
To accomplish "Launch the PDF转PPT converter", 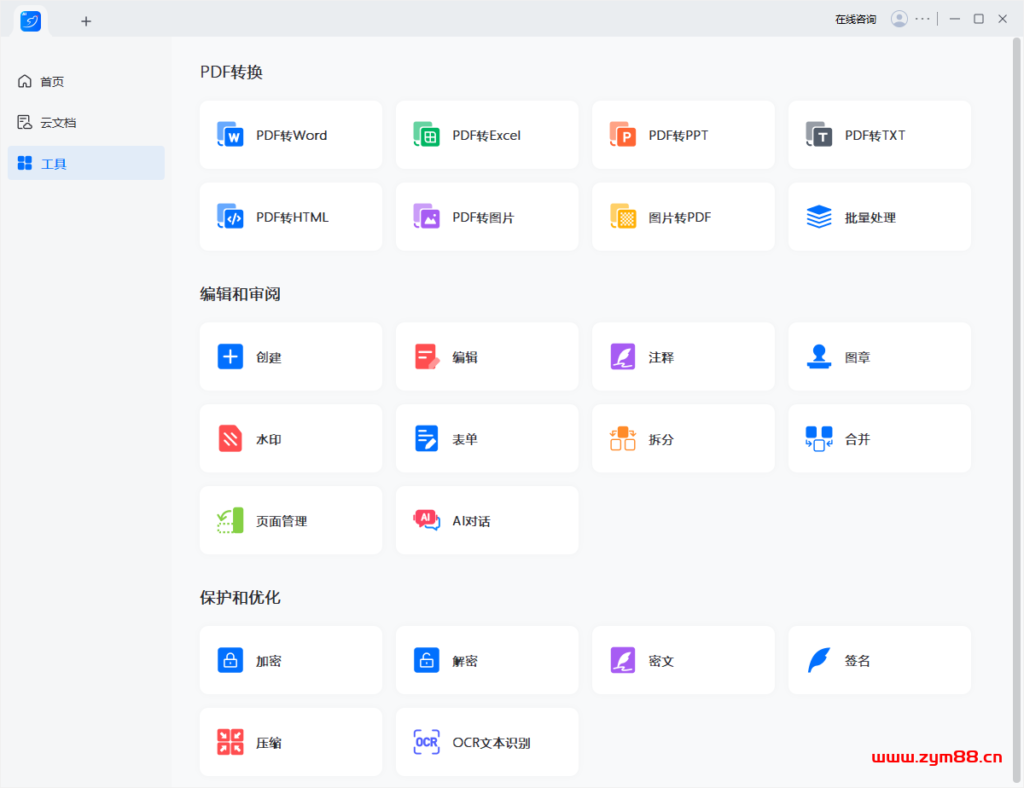I will [x=682, y=135].
